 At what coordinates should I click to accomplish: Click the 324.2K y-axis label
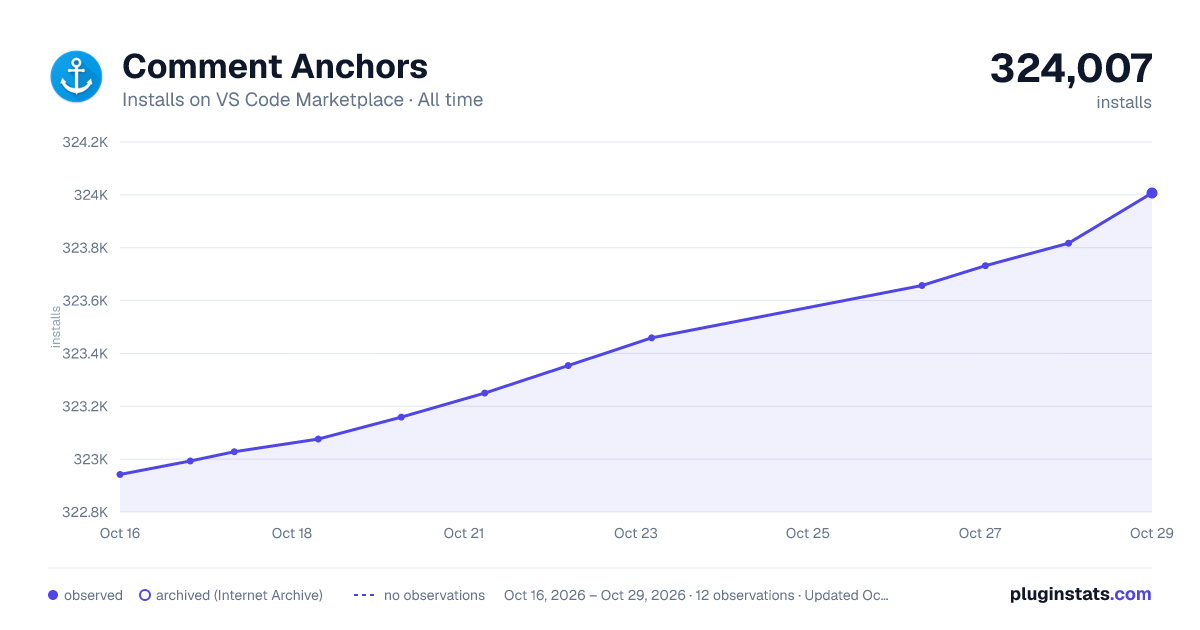click(x=85, y=142)
